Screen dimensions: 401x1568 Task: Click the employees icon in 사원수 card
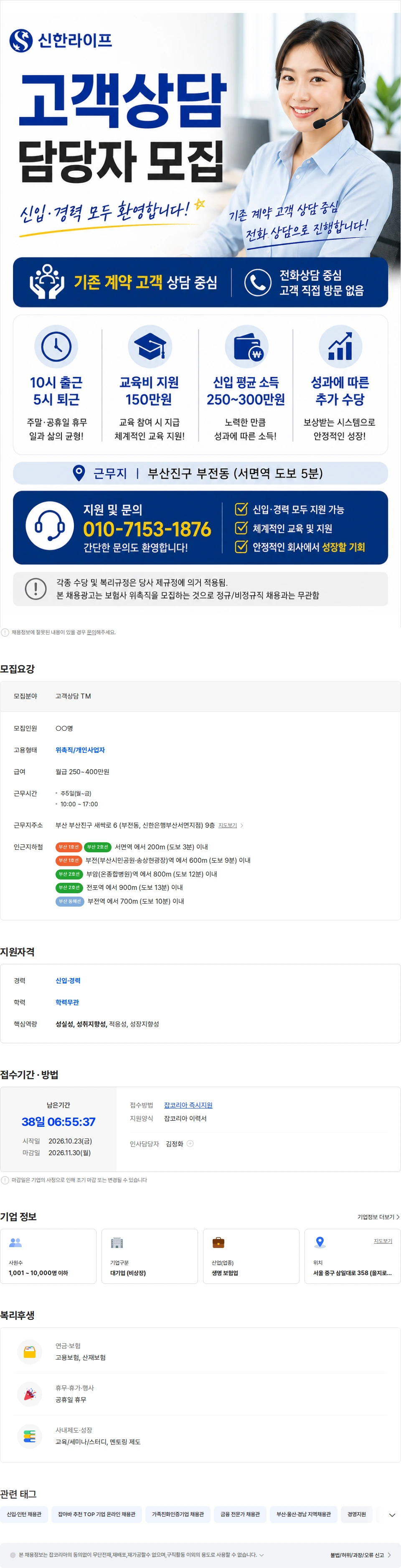pyautogui.click(x=15, y=1243)
